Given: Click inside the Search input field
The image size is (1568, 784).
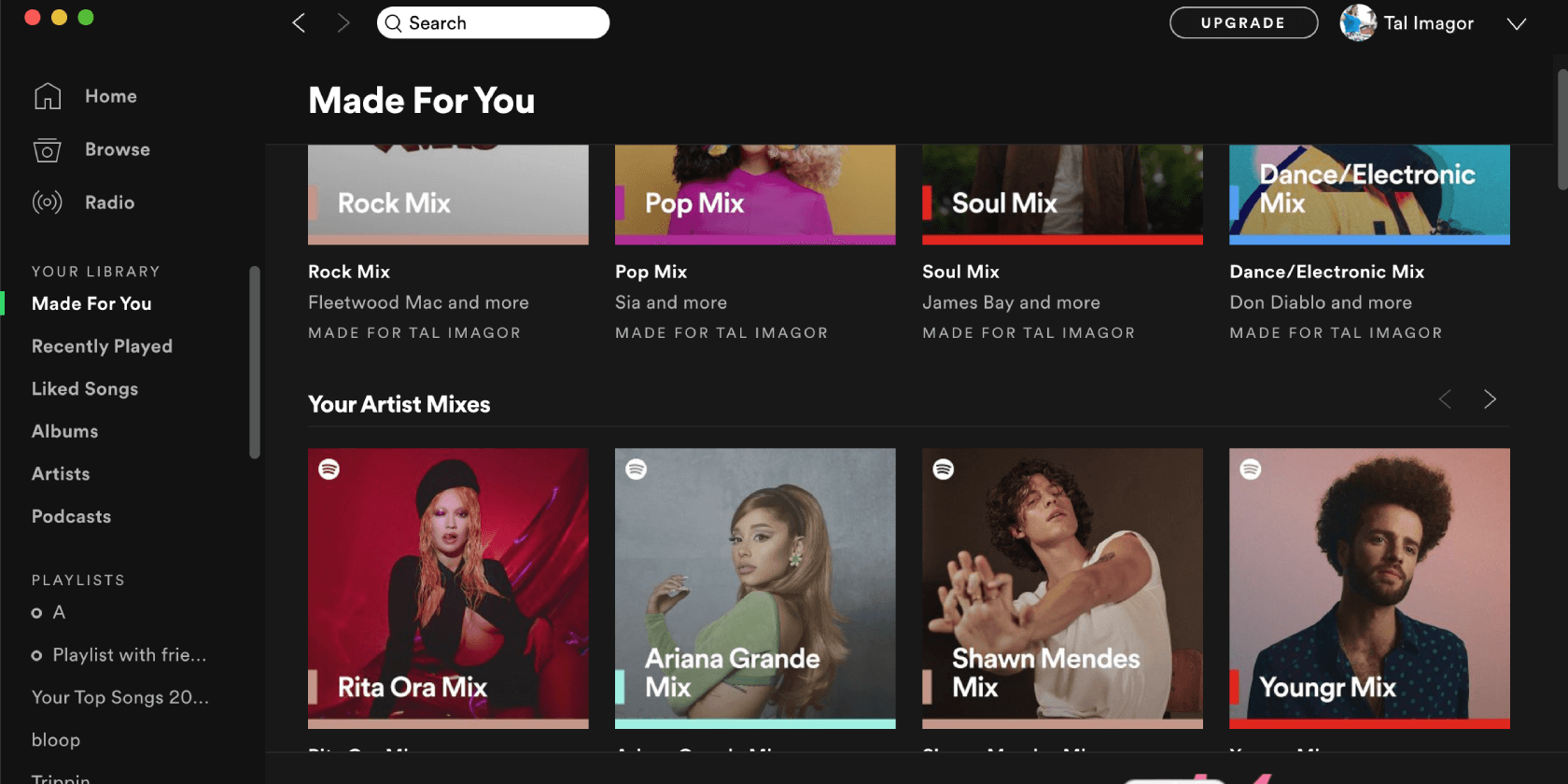Looking at the screenshot, I should [x=493, y=22].
